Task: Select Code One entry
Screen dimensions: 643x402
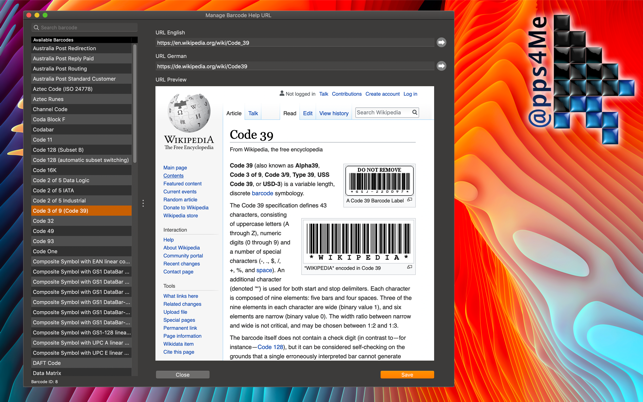Action: click(82, 251)
